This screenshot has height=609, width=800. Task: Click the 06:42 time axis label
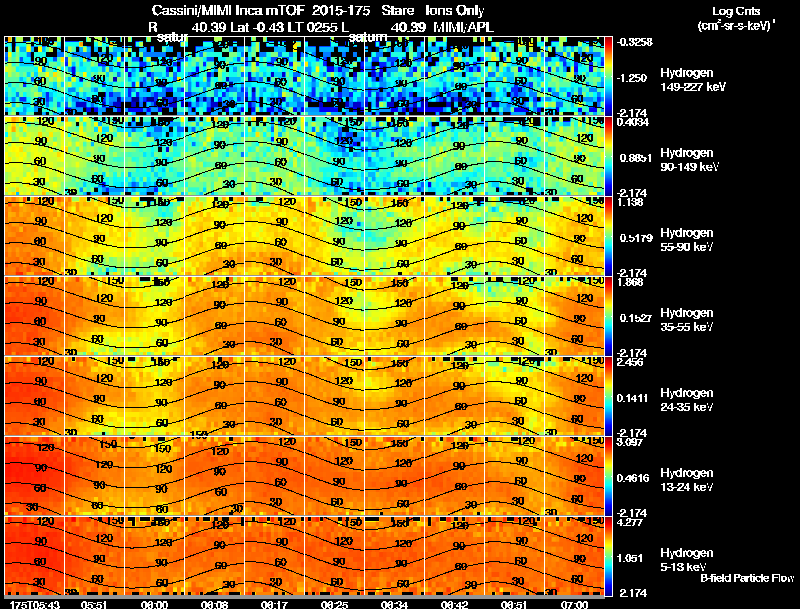454,604
